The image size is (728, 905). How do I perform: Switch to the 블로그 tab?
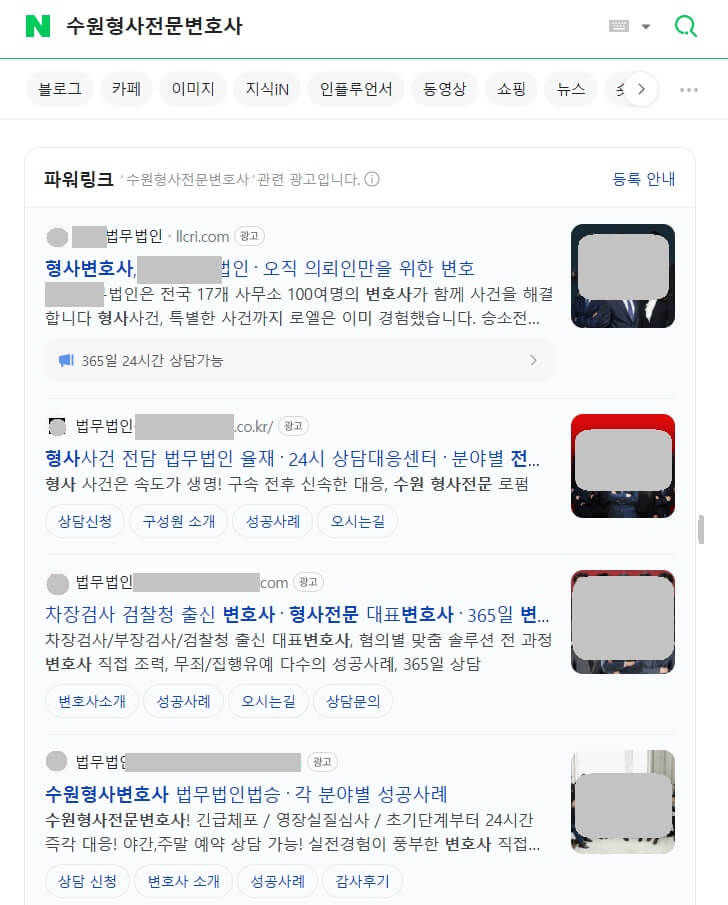[59, 89]
